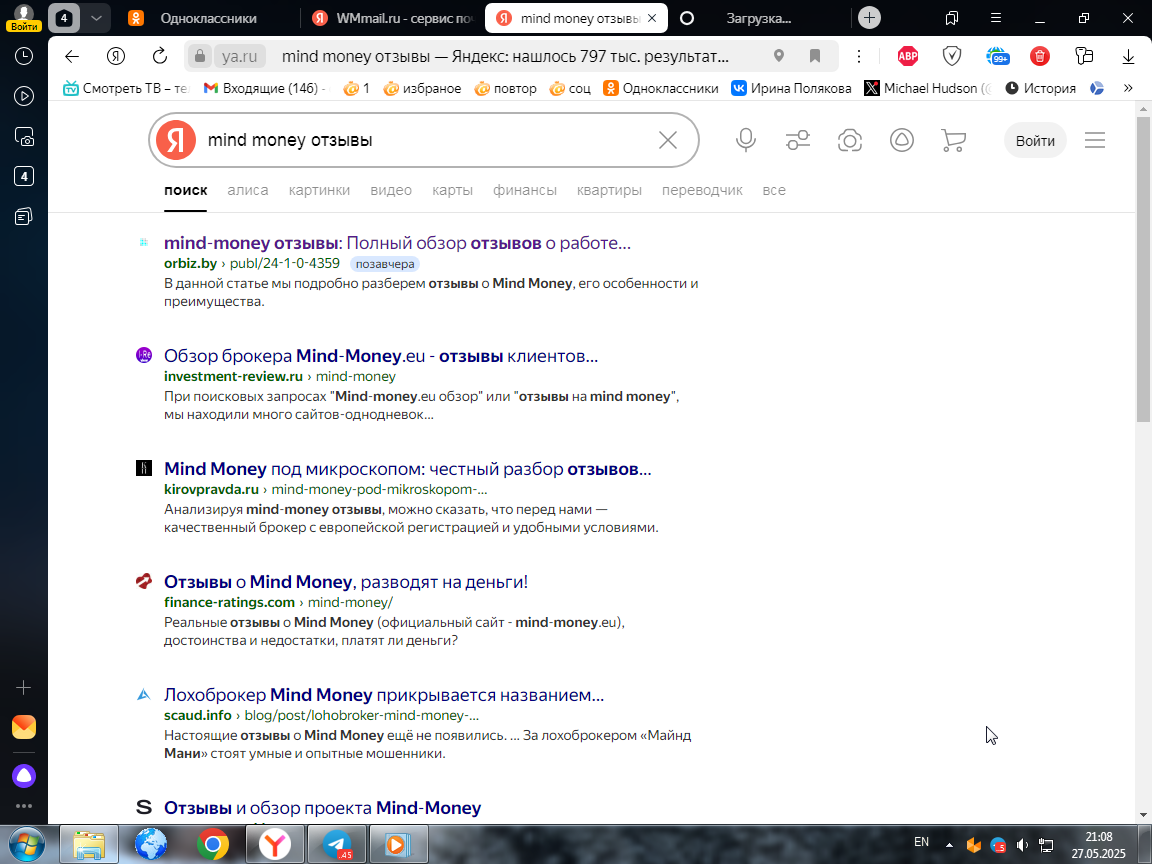Expand tab group dropdown arrow
The width and height of the screenshot is (1152, 864).
96,18
